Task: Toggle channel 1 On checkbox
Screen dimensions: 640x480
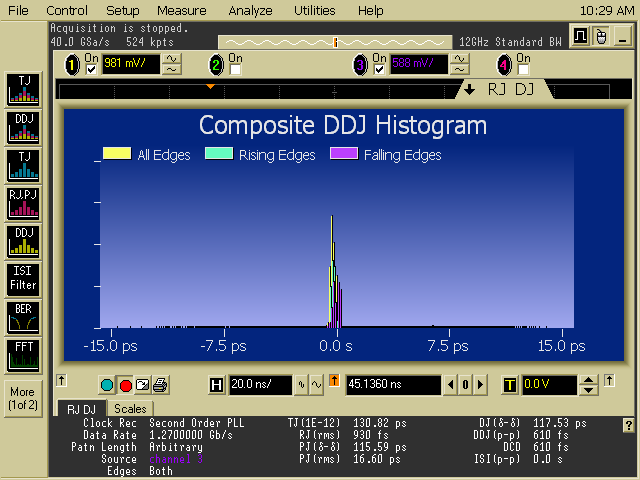Action: click(92, 69)
